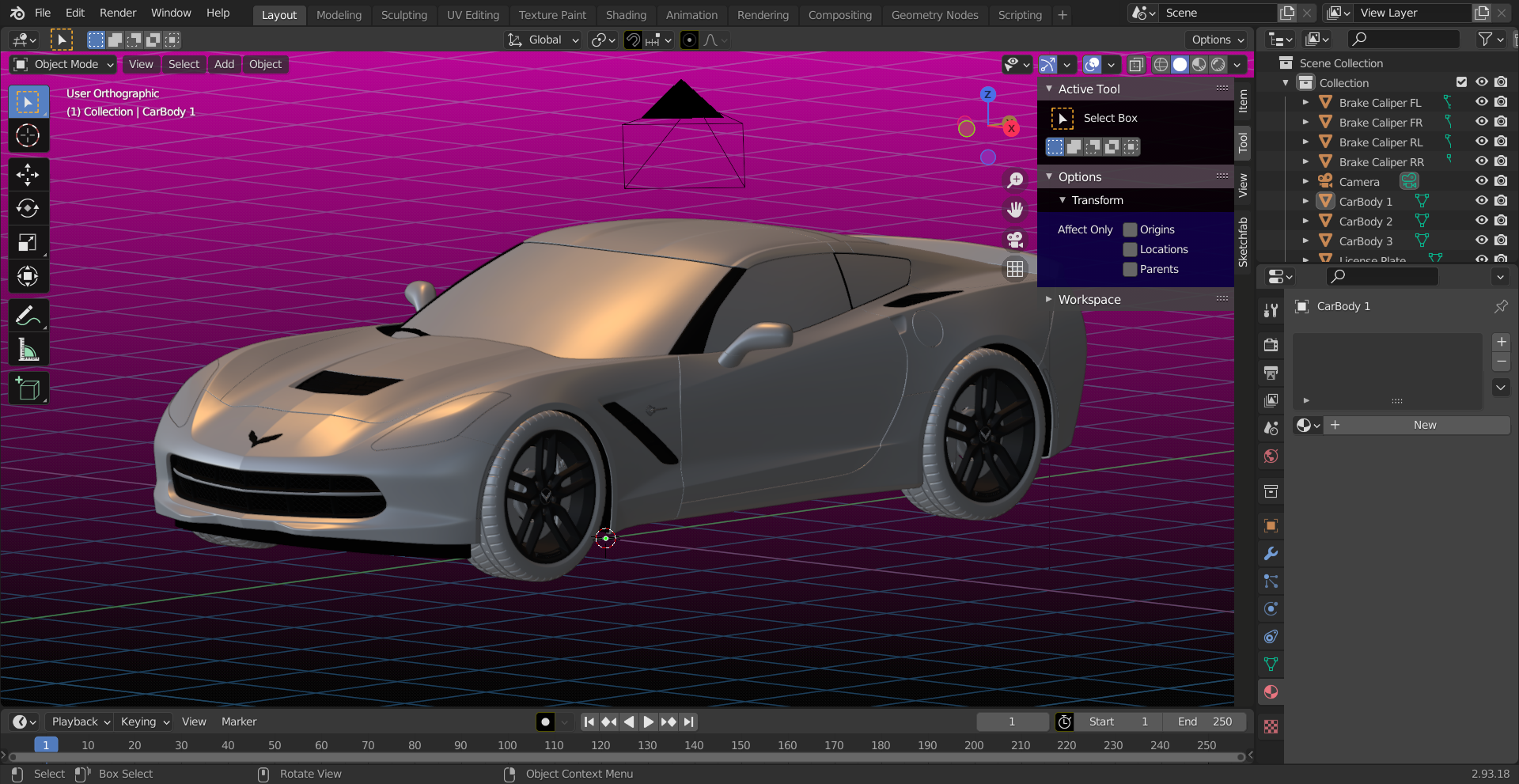The height and width of the screenshot is (784, 1519).
Task: Hide Brake Caliper FL in viewport
Action: [1481, 102]
